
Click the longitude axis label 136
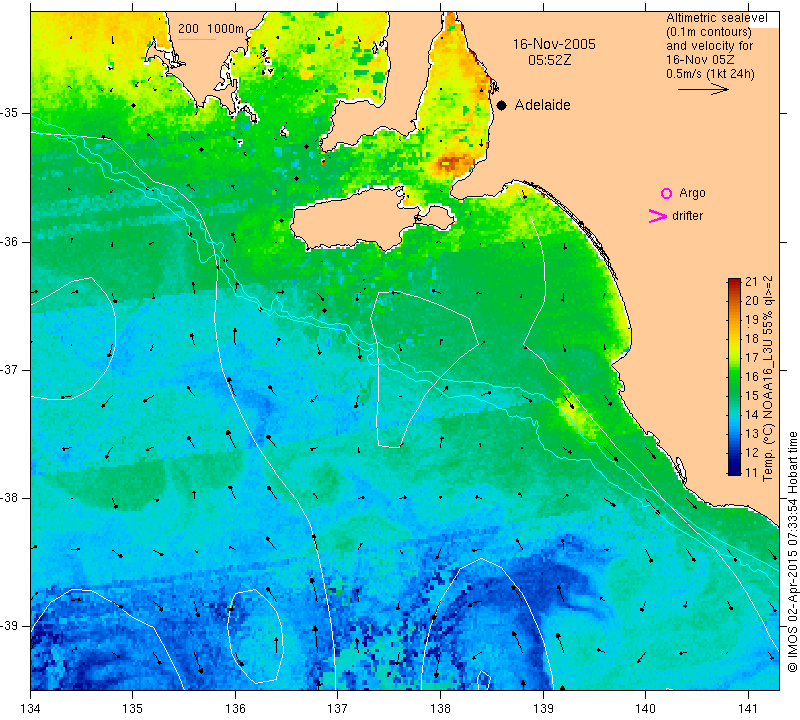click(235, 709)
